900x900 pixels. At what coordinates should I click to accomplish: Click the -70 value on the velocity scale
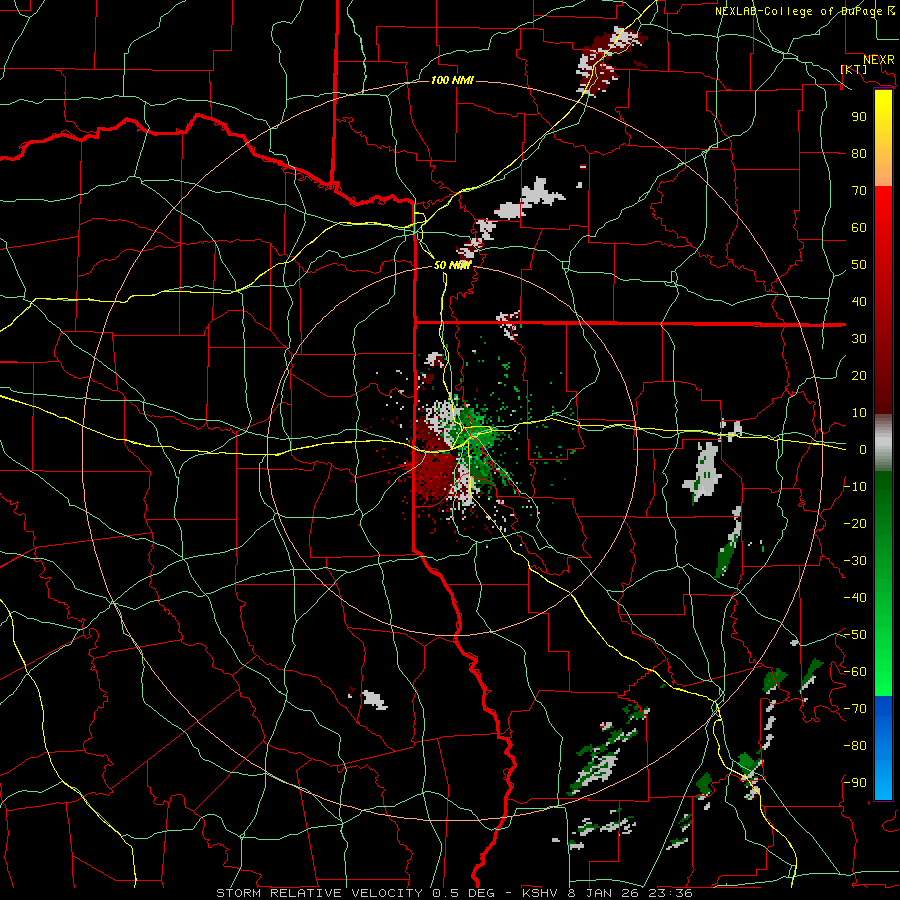(855, 709)
